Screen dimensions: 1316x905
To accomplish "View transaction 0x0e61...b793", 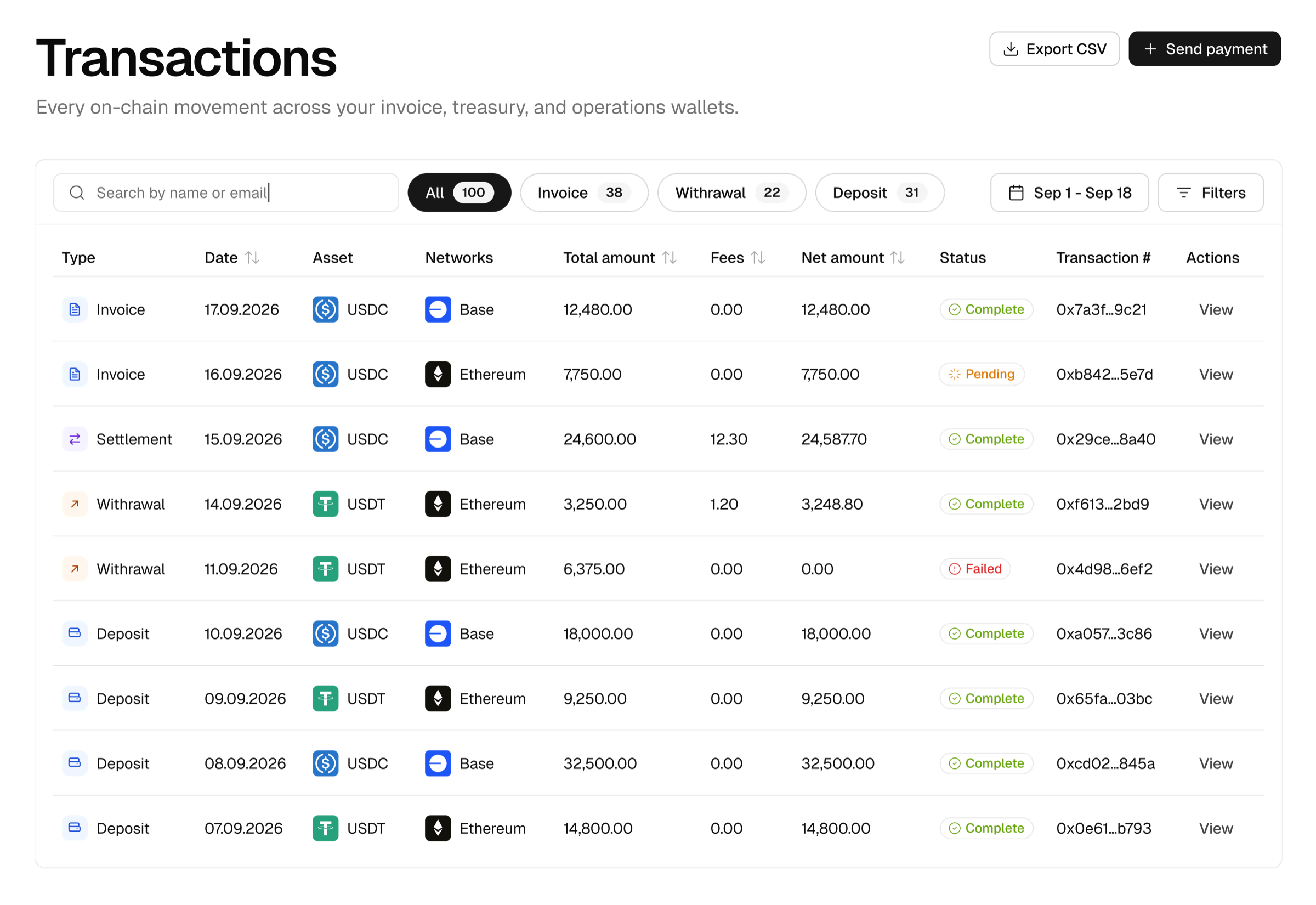I will click(x=1216, y=828).
